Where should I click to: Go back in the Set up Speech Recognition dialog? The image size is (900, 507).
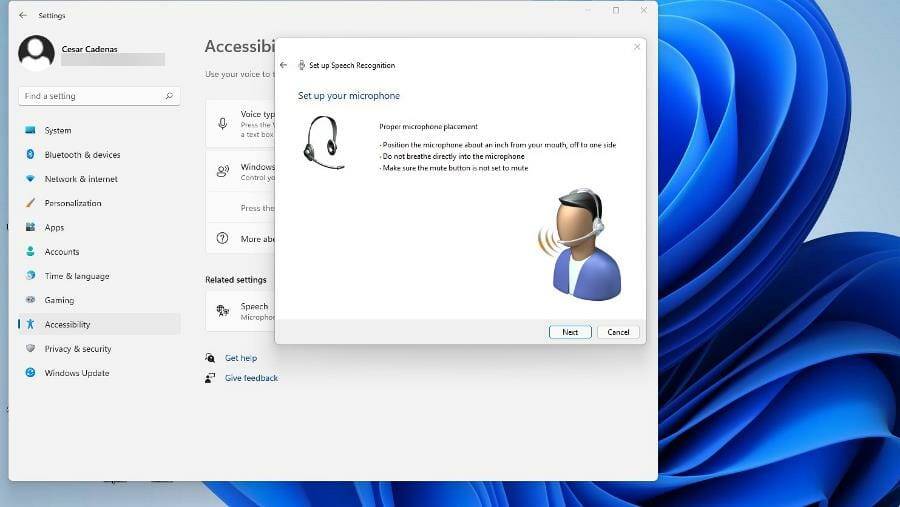tap(284, 65)
